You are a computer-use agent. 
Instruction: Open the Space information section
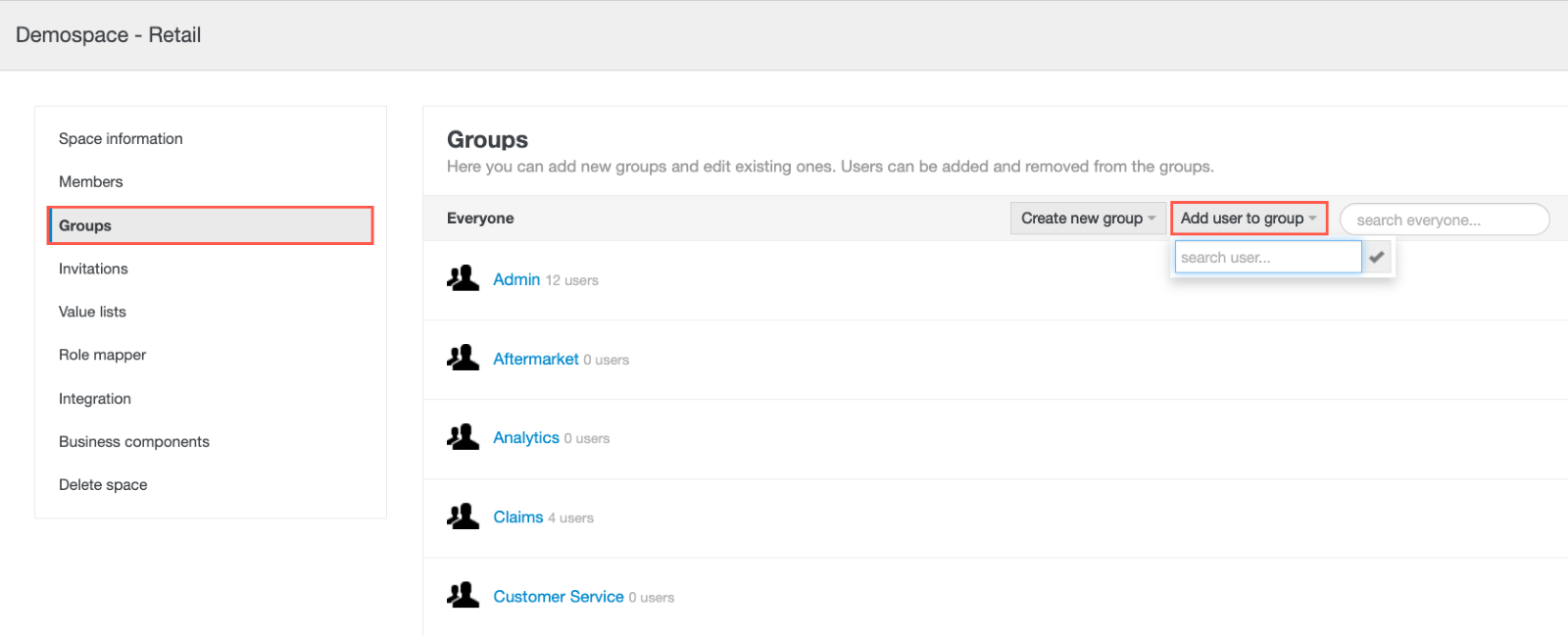[121, 139]
